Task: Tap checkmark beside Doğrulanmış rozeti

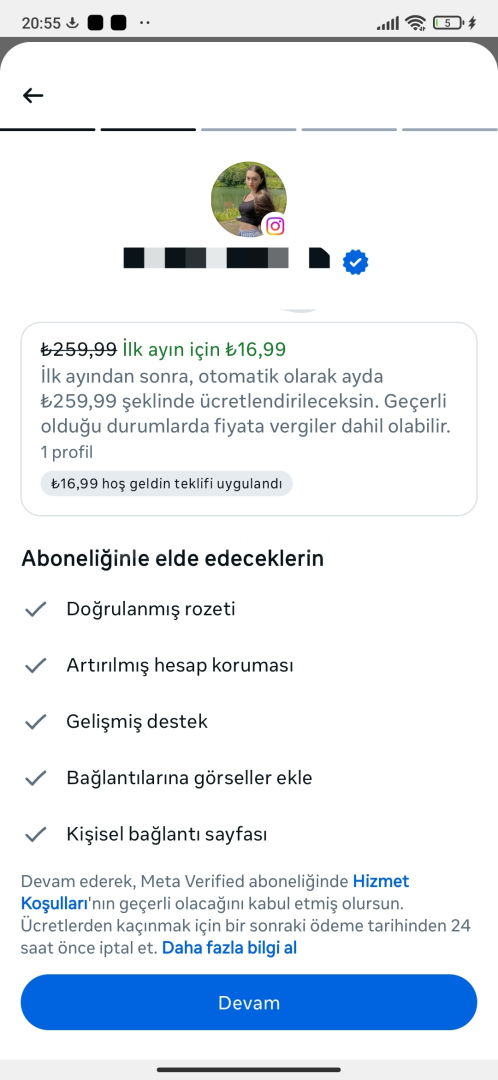Action: coord(35,610)
